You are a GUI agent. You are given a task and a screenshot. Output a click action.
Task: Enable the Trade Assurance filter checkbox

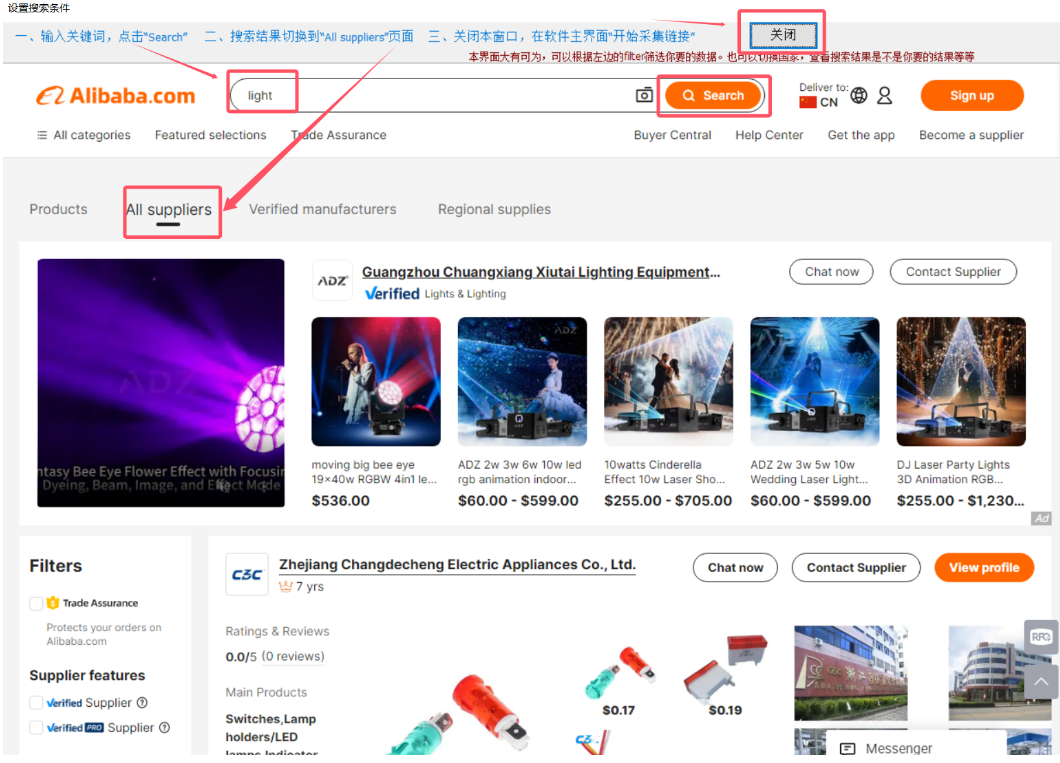click(37, 604)
